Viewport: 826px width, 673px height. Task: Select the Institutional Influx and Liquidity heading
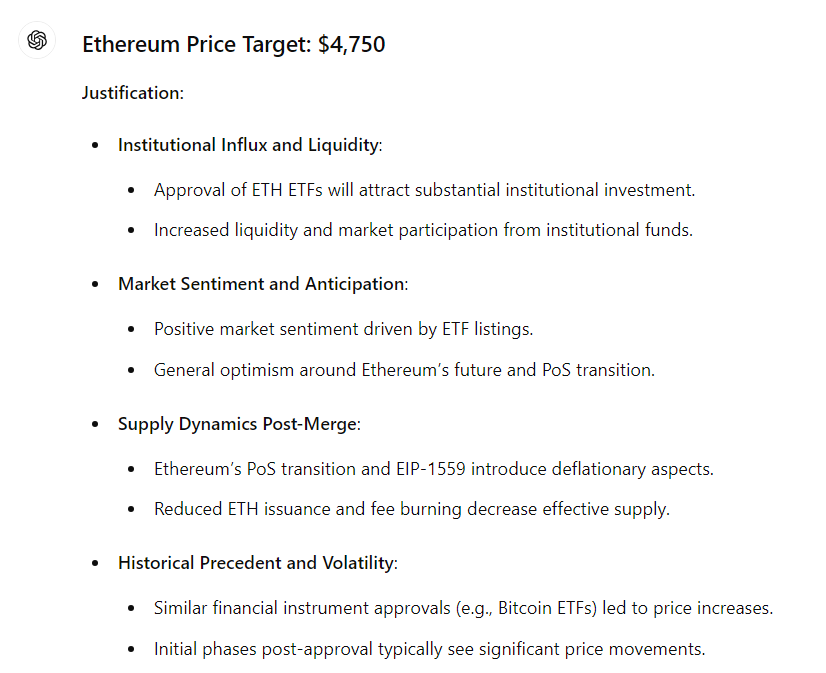click(x=248, y=145)
